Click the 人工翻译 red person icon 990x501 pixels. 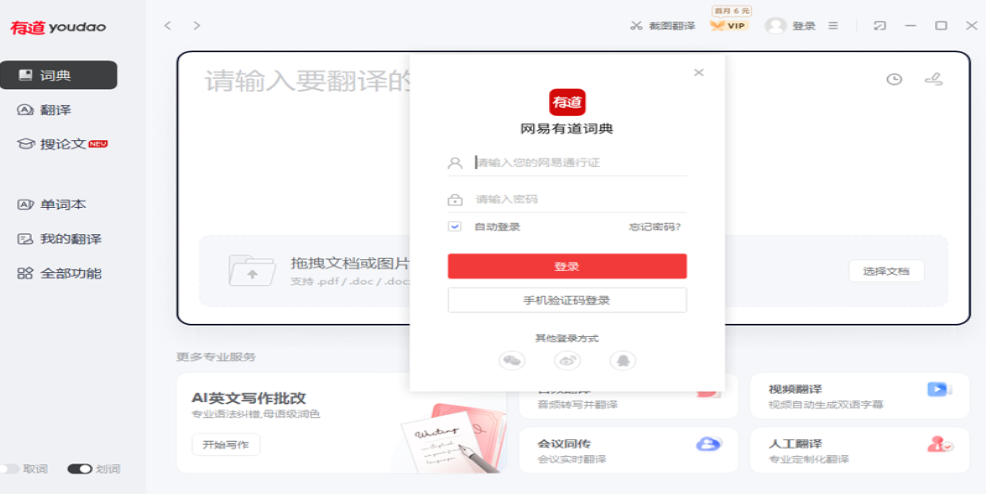[x=939, y=444]
